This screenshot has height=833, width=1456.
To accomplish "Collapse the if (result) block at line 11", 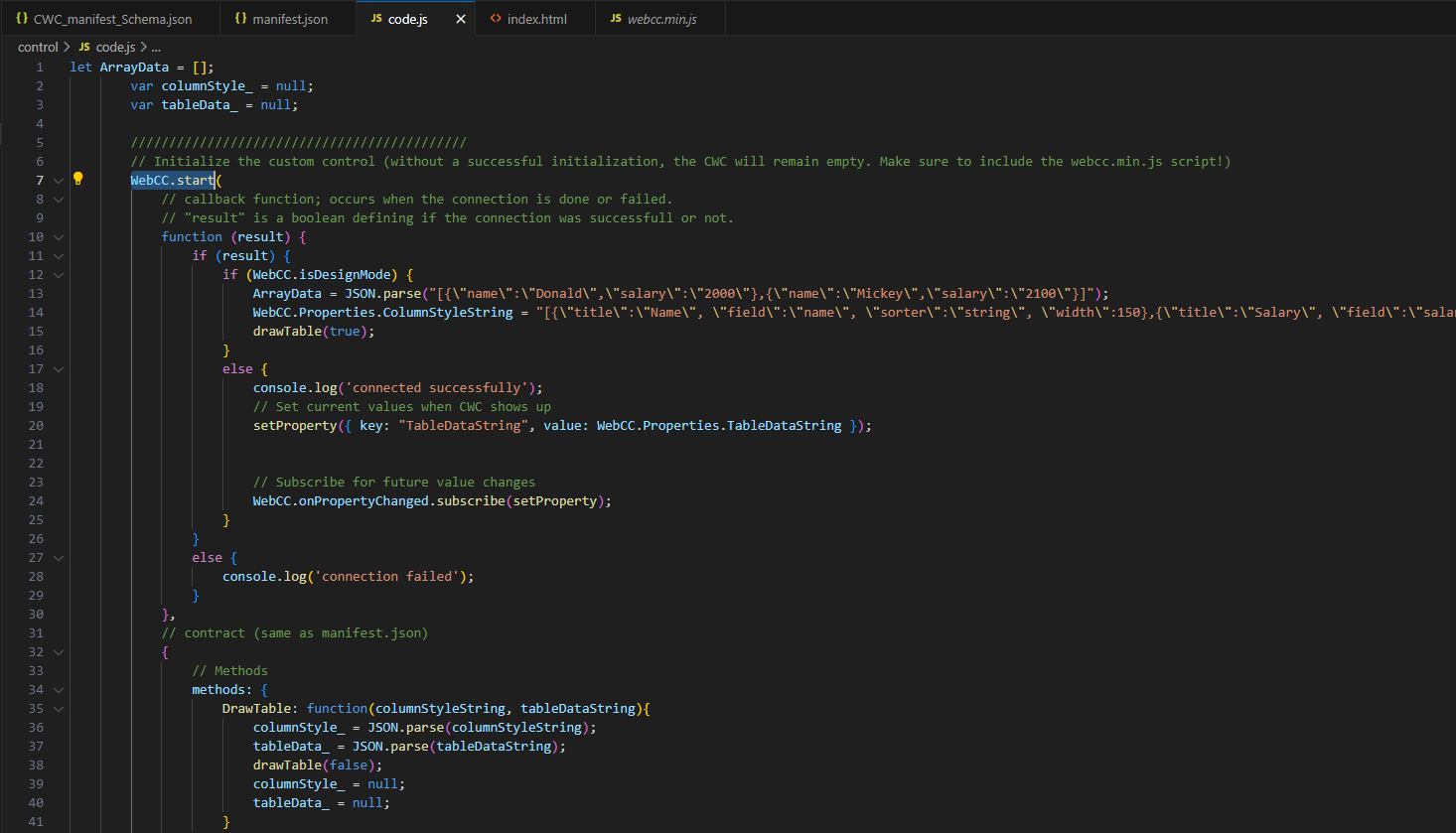I will (x=59, y=256).
